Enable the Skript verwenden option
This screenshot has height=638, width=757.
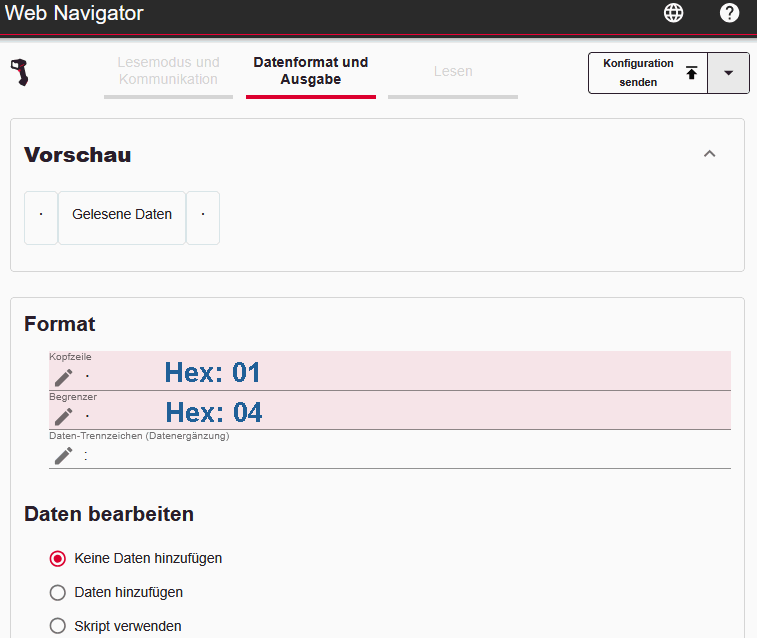click(58, 626)
